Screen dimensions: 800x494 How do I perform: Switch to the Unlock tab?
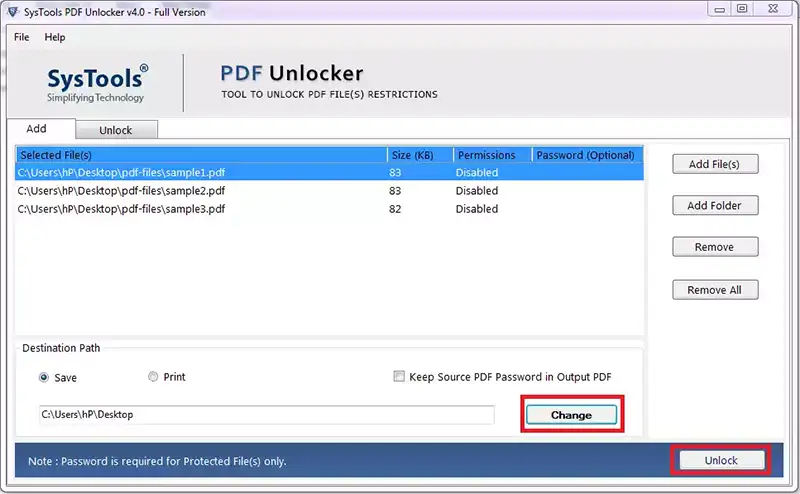tap(116, 130)
